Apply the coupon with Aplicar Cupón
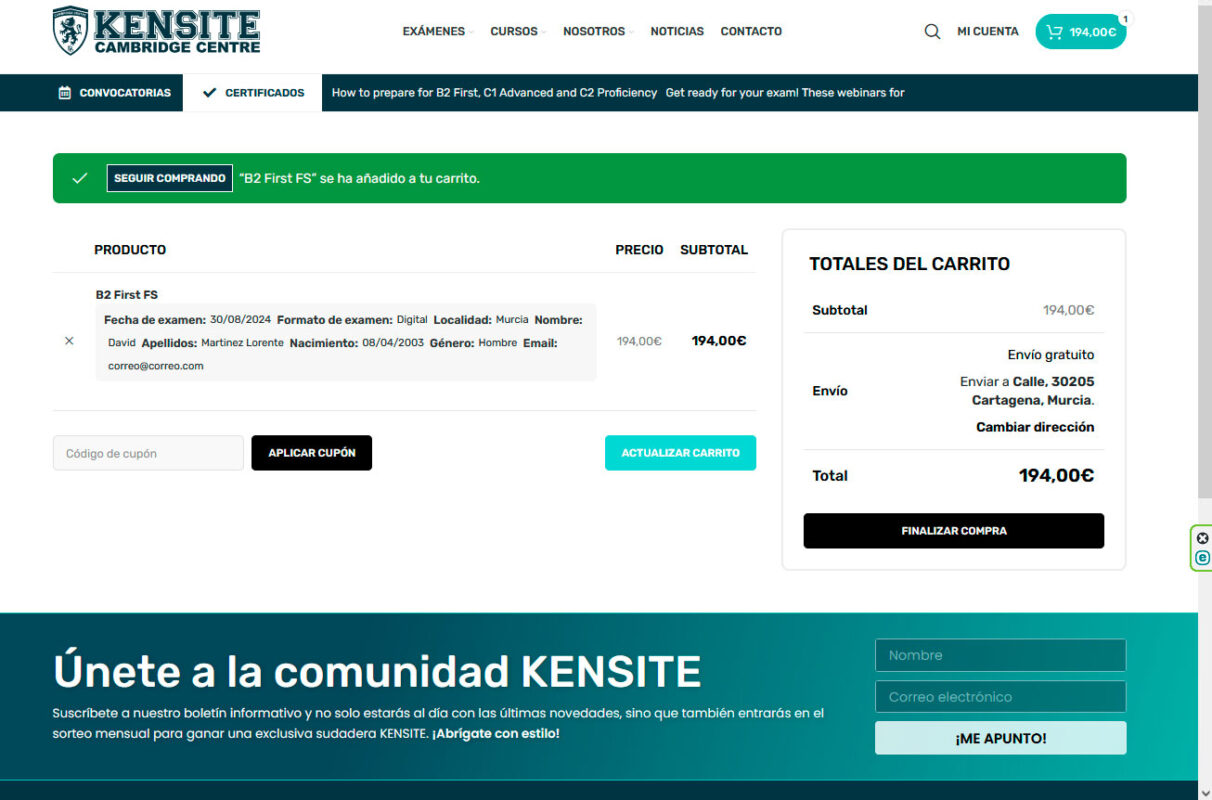The width and height of the screenshot is (1212, 800). 312,453
